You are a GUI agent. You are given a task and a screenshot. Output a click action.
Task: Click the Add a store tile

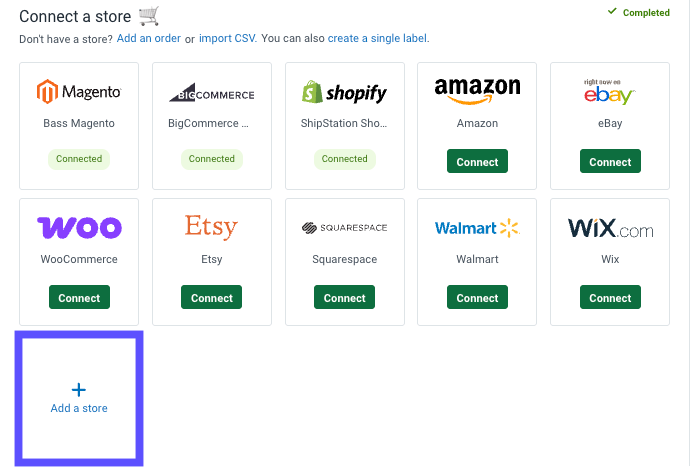[79, 397]
